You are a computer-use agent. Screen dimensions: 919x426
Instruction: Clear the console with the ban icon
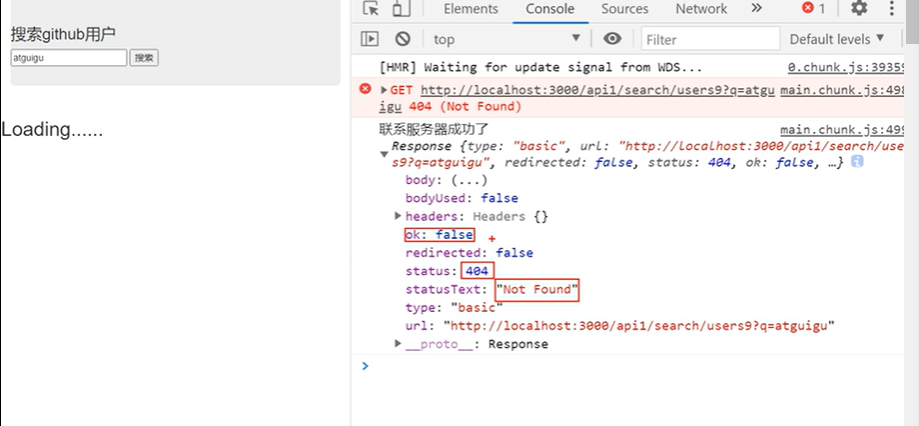click(x=402, y=39)
